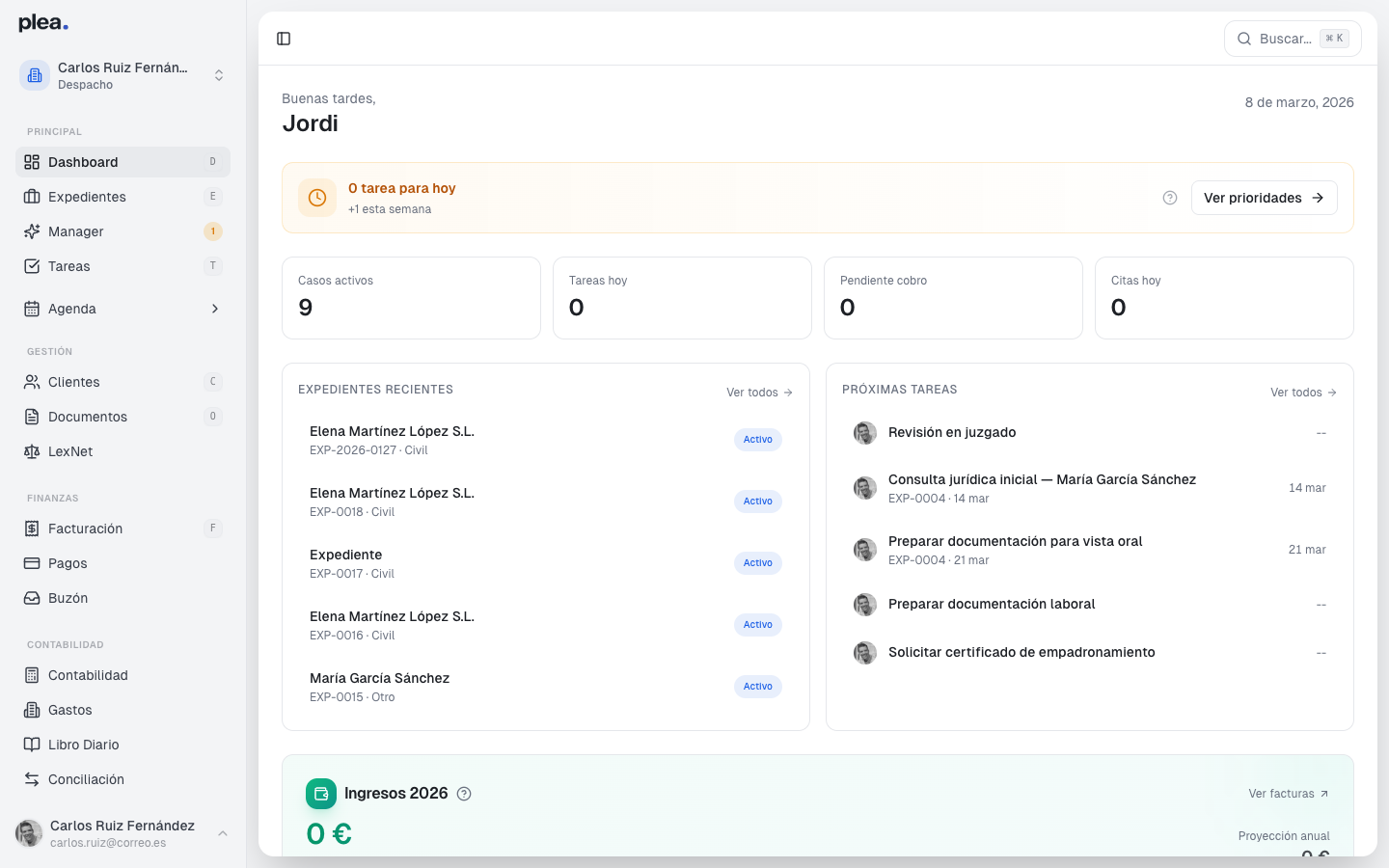The image size is (1389, 868).
Task: Select the Activo badge on EXP-0017
Action: [757, 562]
